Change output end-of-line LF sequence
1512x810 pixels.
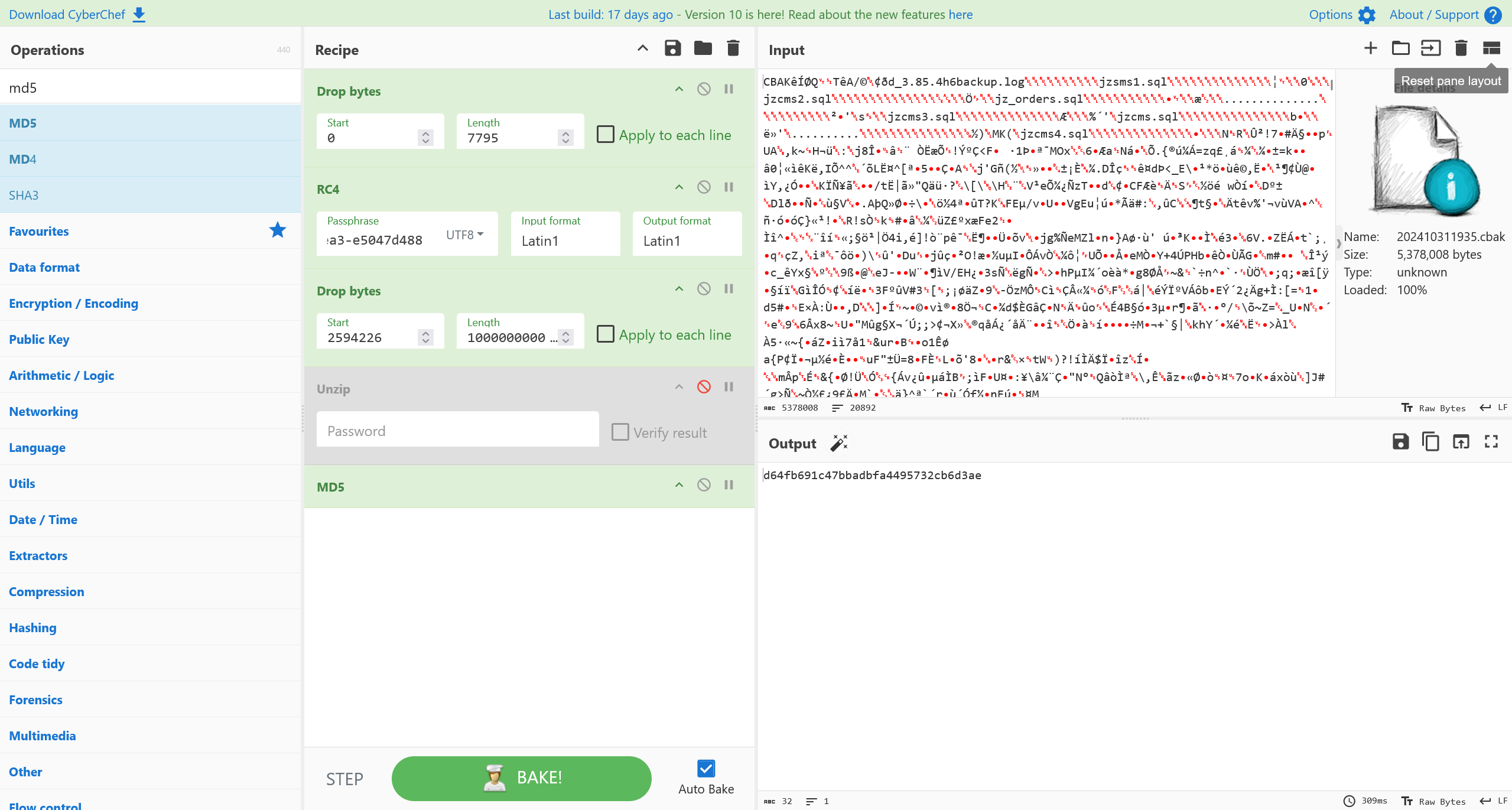click(x=1493, y=801)
